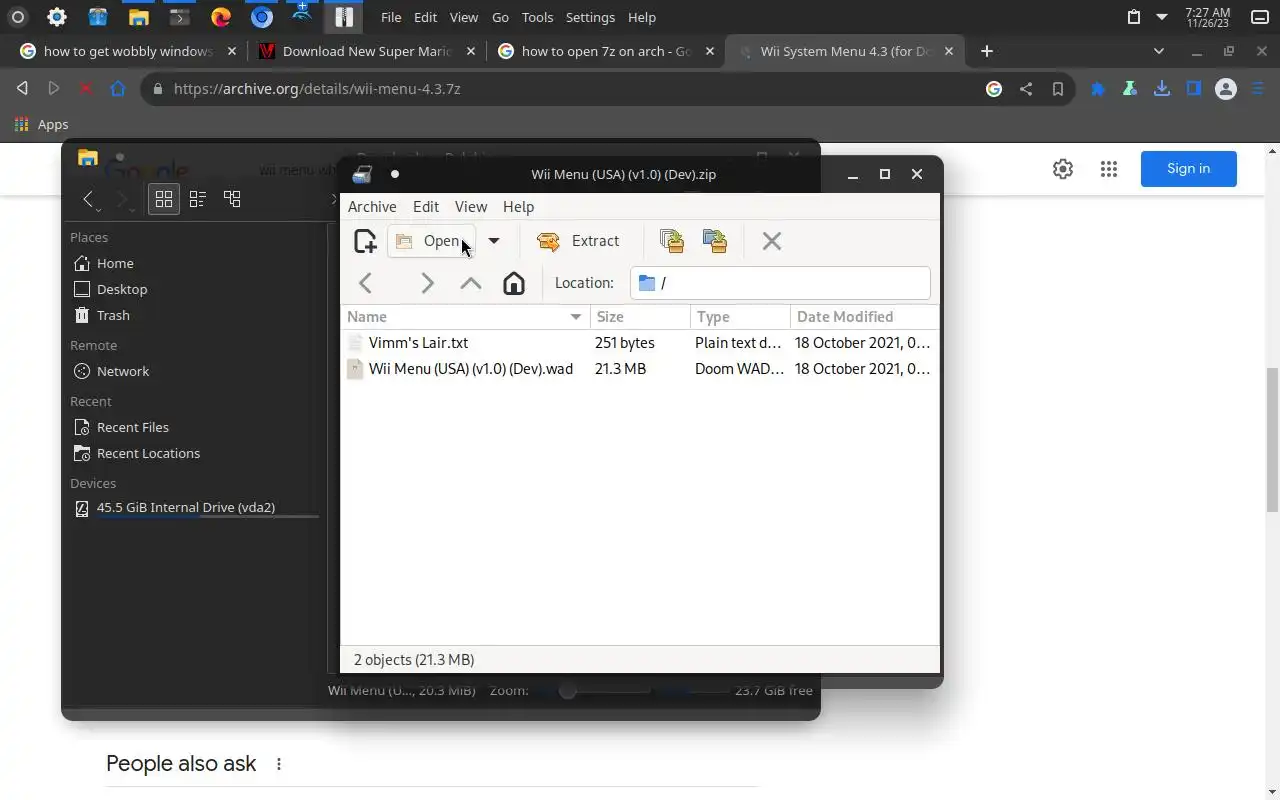Open the browser profile avatar
This screenshot has width=1280, height=800.
pos(1226,89)
